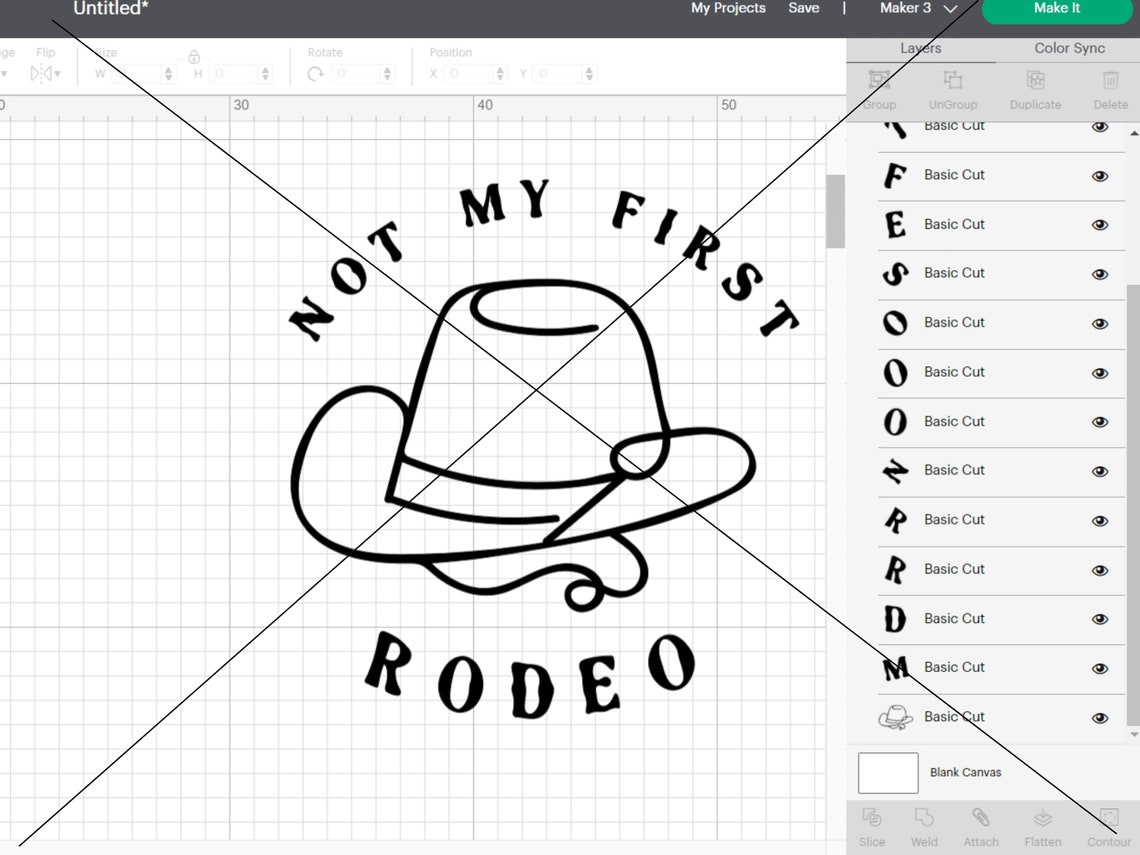Hide the letter F Basic Cut layer
This screenshot has height=855, width=1140.
pos(1100,175)
